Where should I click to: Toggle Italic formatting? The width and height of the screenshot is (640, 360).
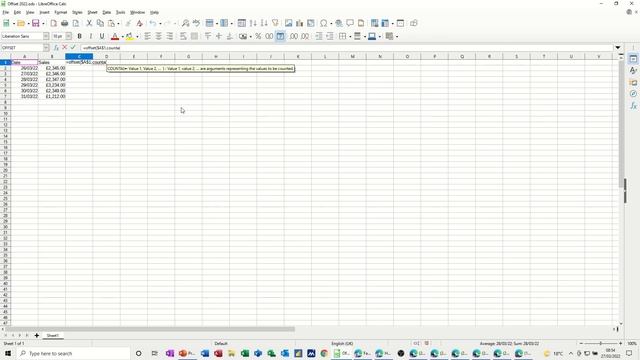tap(91, 36)
